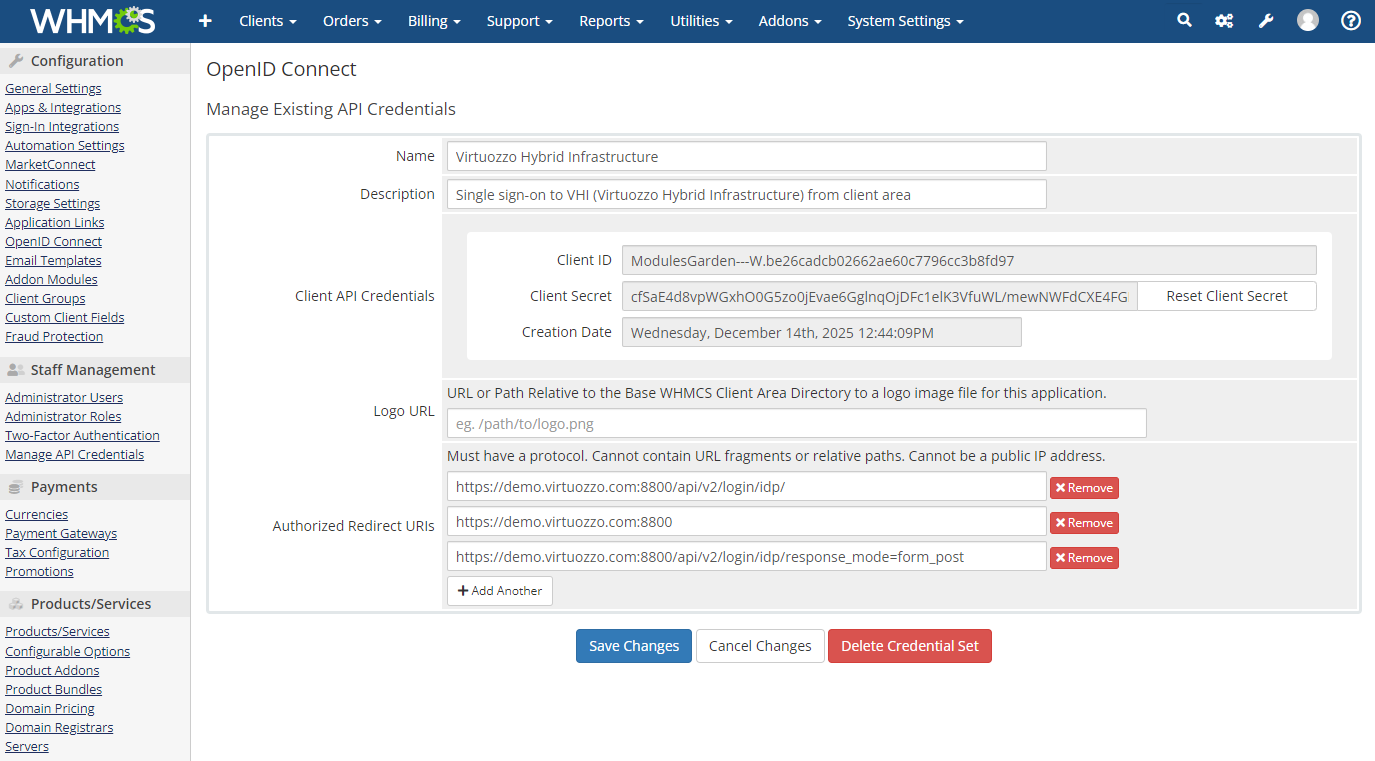Remove the first redirect URI with its X icon
The image size is (1375, 761).
click(x=1084, y=487)
